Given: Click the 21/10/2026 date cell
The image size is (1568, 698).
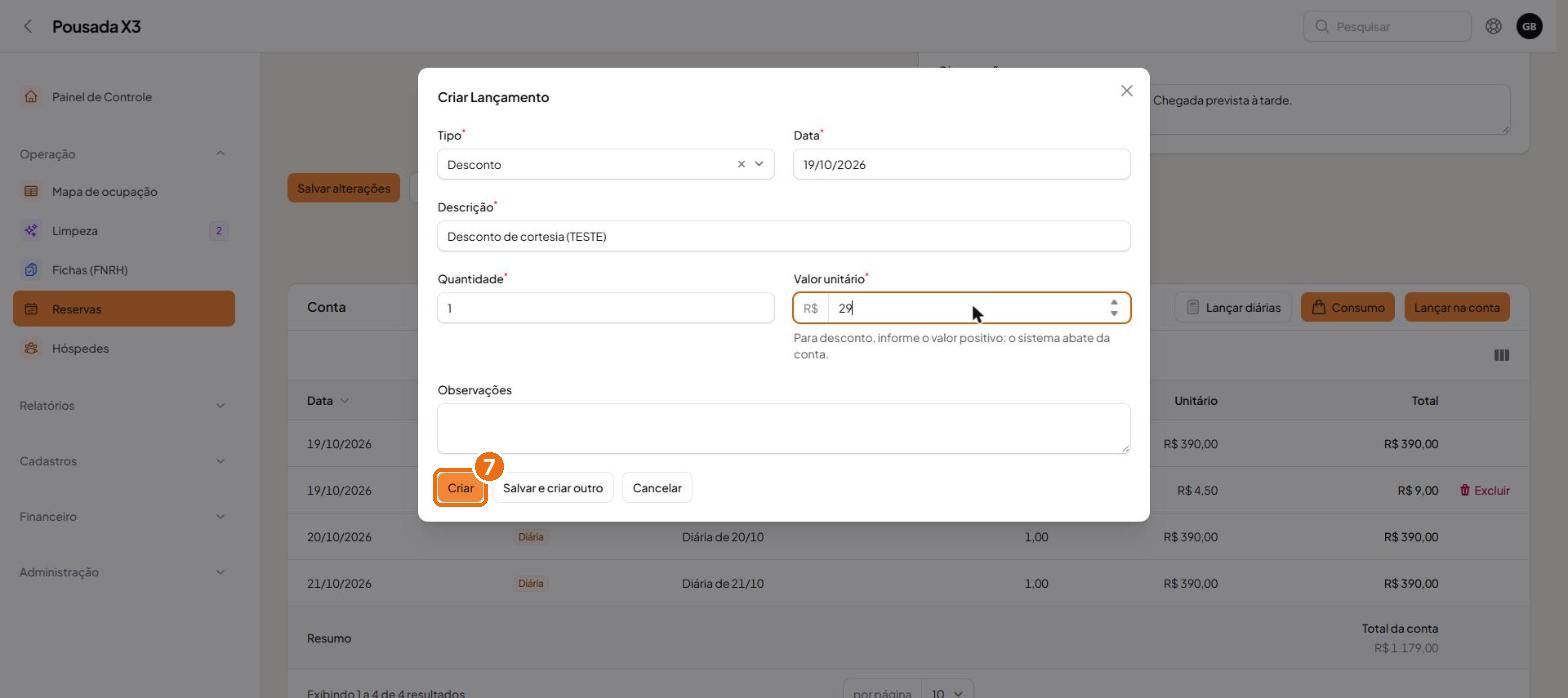Looking at the screenshot, I should pos(339,584).
